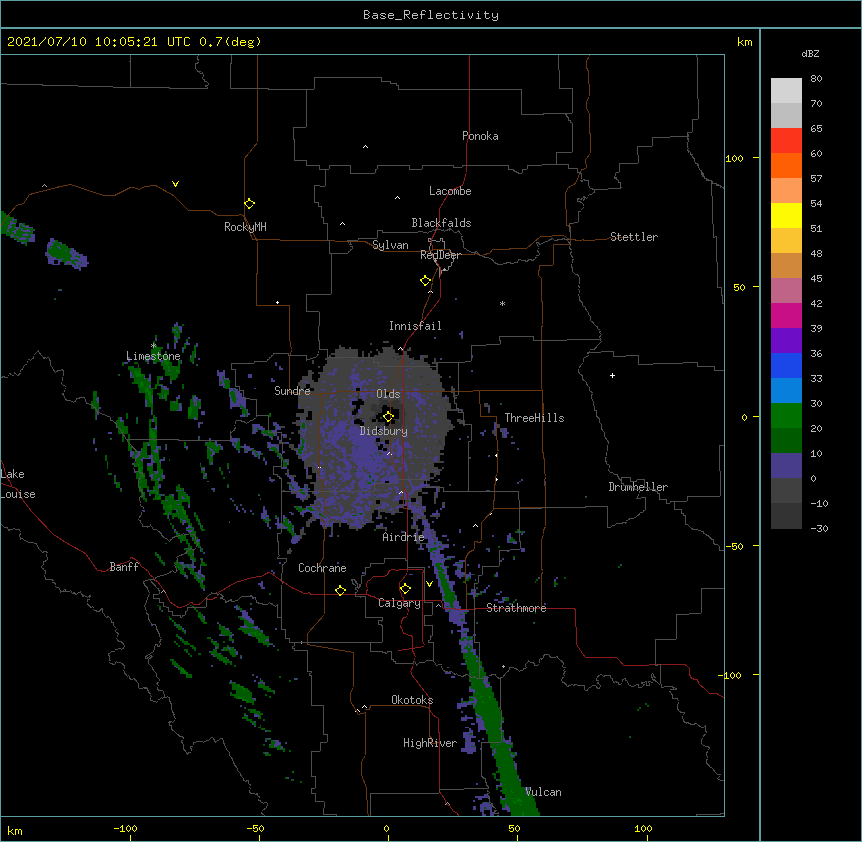Click the RockyMH label
The height and width of the screenshot is (842, 862).
tap(245, 227)
